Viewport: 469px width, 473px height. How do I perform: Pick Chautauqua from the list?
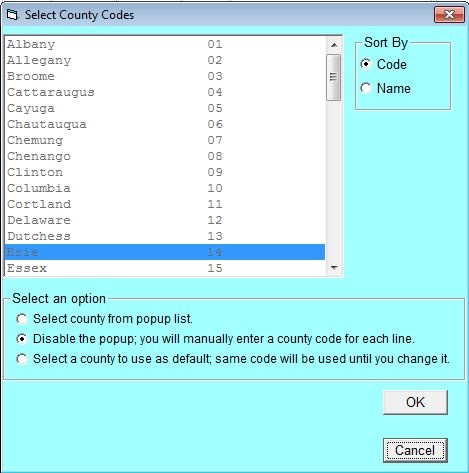click(x=165, y=124)
